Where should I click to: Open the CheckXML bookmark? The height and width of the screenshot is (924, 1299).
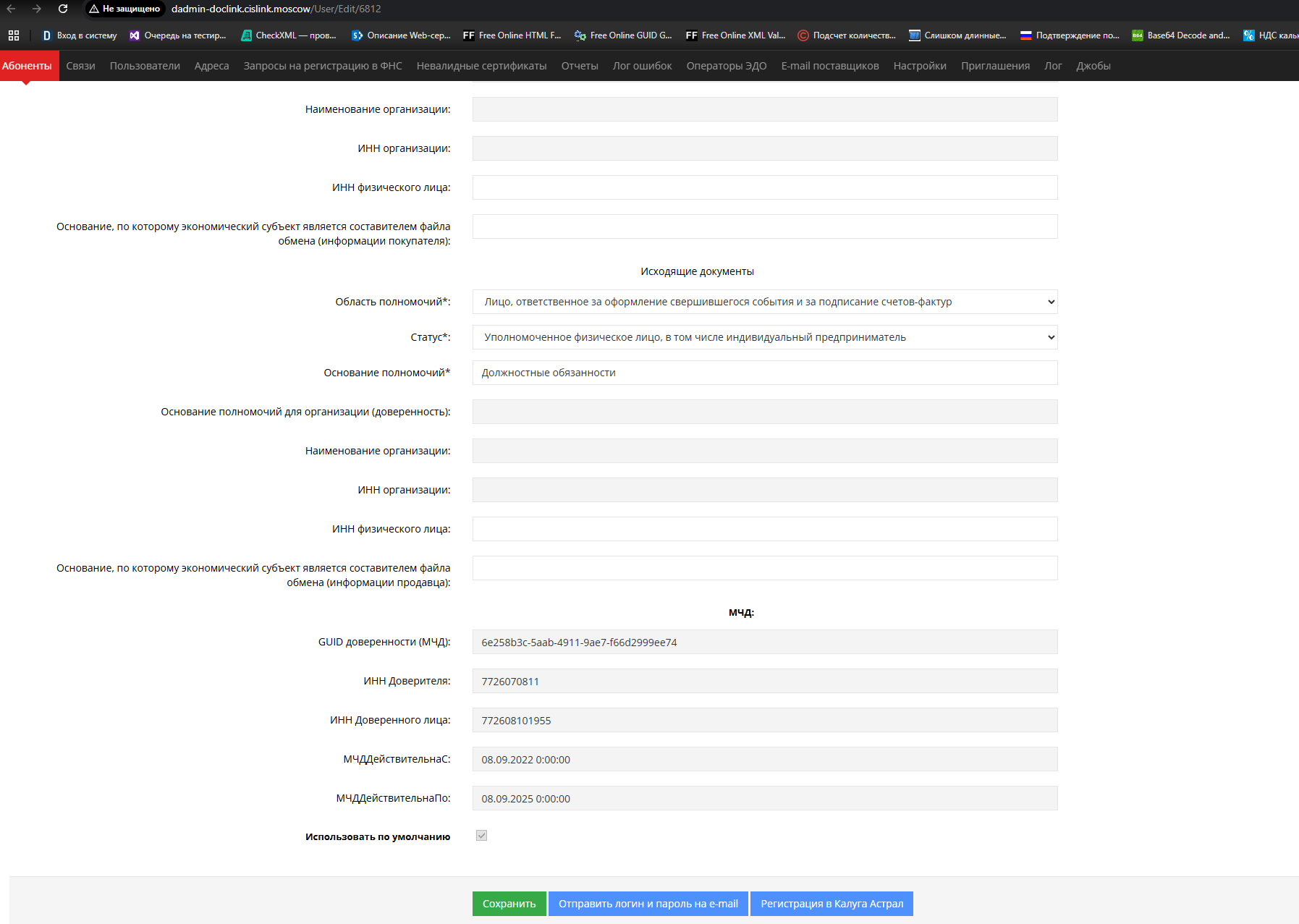click(x=289, y=35)
